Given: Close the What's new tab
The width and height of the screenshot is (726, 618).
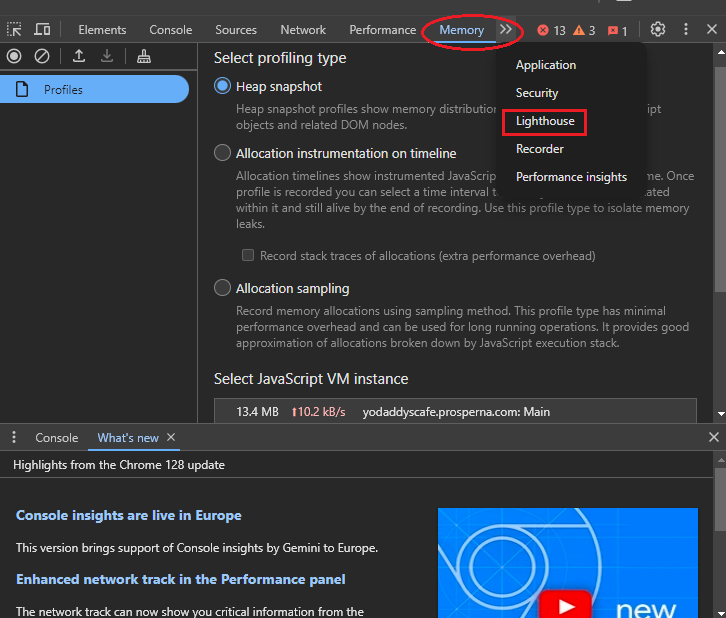Looking at the screenshot, I should pyautogui.click(x=171, y=437).
